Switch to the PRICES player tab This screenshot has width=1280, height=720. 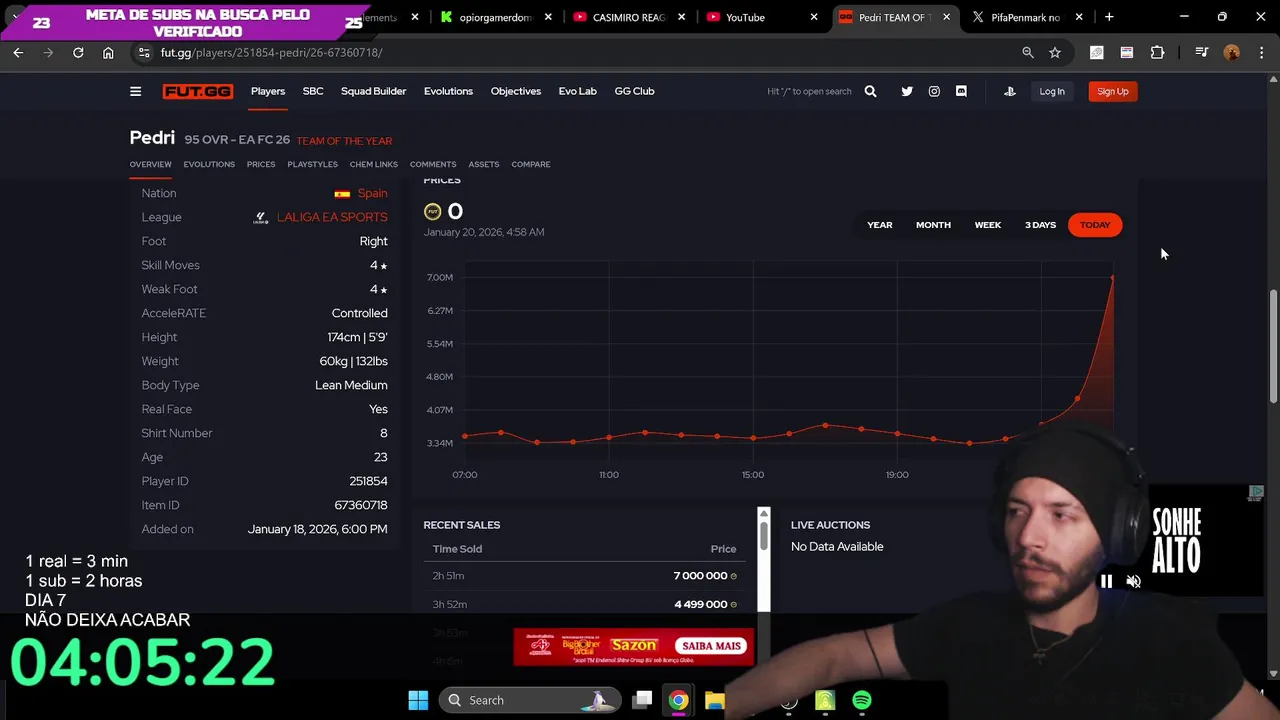261,164
